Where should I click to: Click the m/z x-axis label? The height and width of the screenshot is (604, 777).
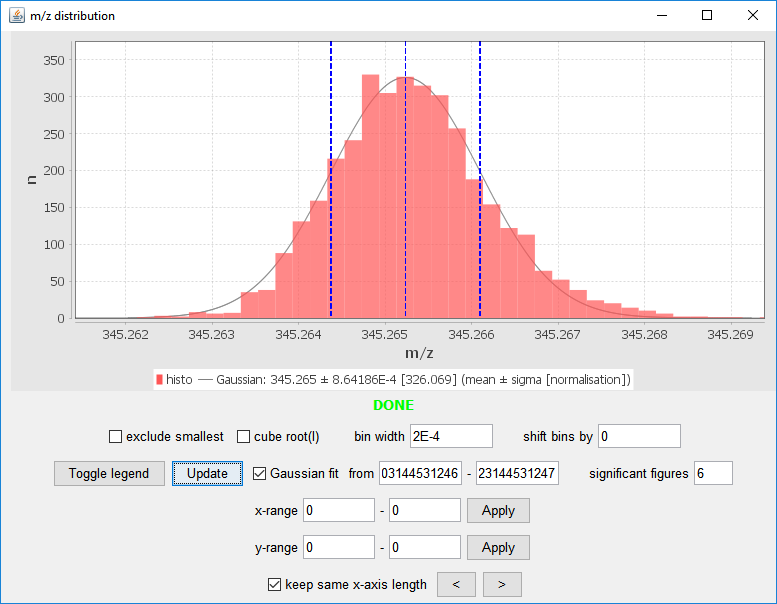point(419,353)
